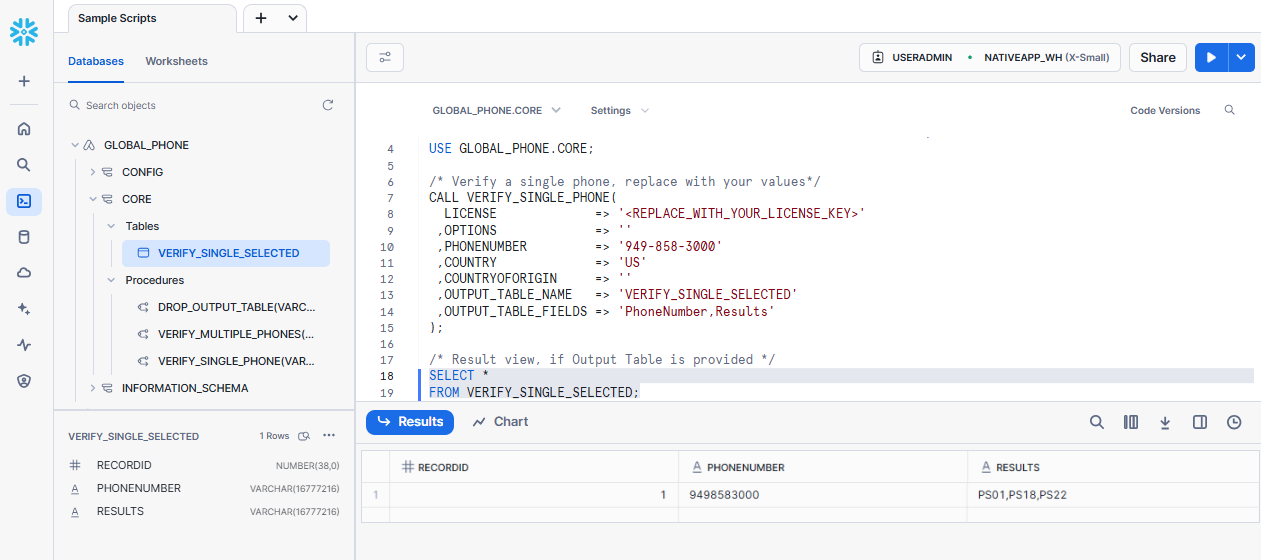Click the plus Create icon in sidebar
This screenshot has height=560, width=1261.
pyautogui.click(x=24, y=81)
